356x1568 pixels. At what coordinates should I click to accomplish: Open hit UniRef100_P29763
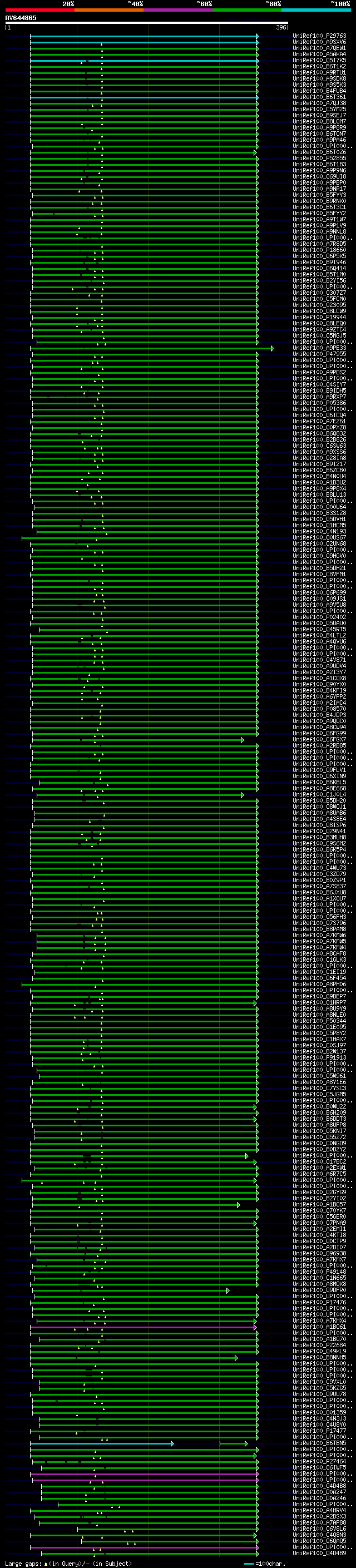click(319, 36)
